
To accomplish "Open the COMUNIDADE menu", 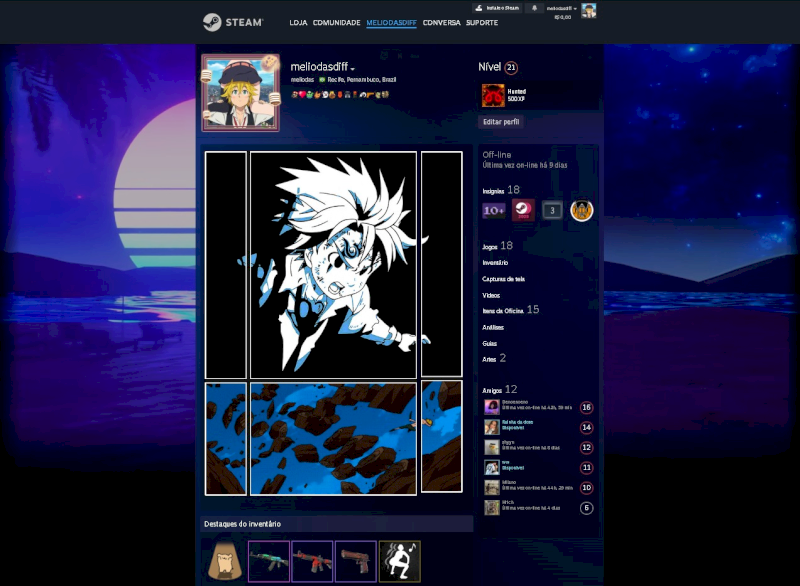I will pyautogui.click(x=336, y=22).
